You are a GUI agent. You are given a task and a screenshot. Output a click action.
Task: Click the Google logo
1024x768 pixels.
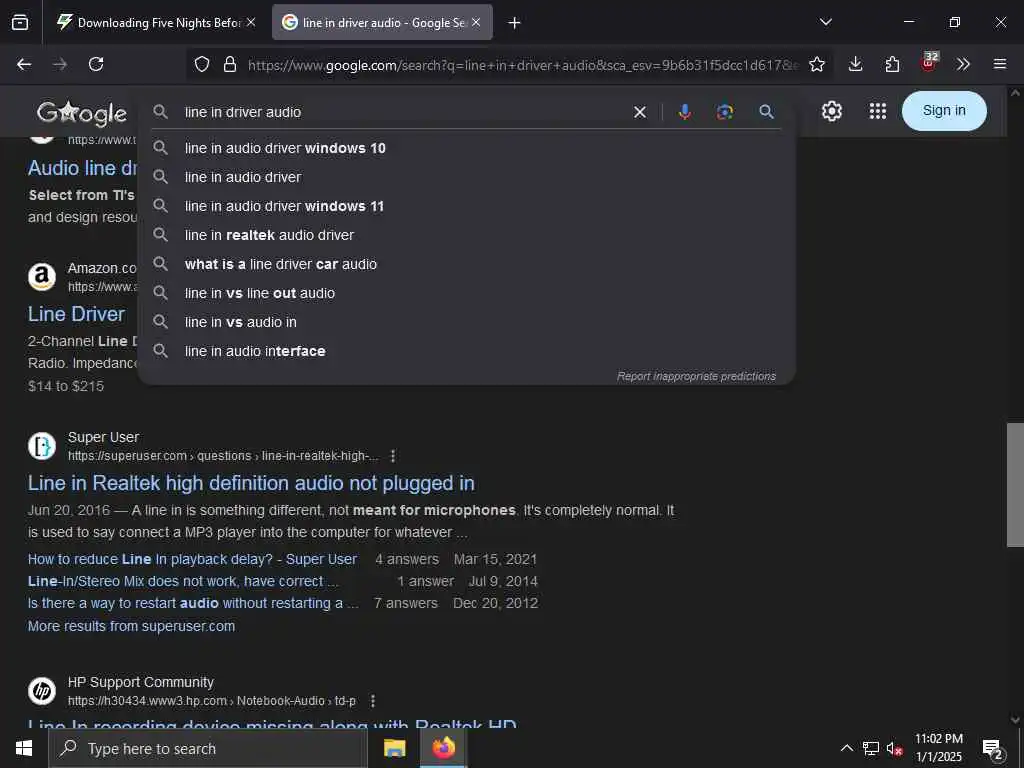click(82, 114)
